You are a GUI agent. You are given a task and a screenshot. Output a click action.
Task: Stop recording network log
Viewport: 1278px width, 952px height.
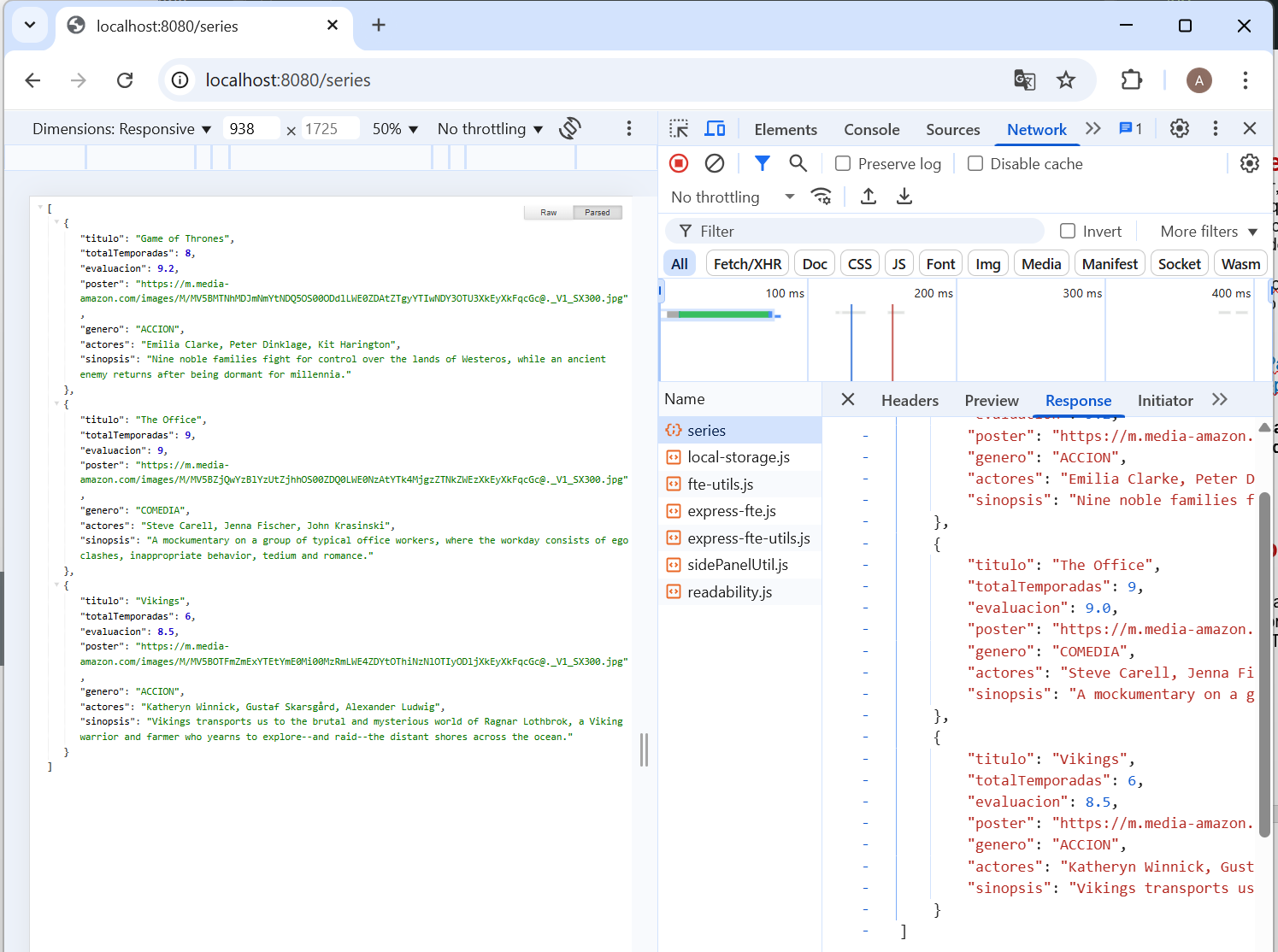tap(679, 163)
